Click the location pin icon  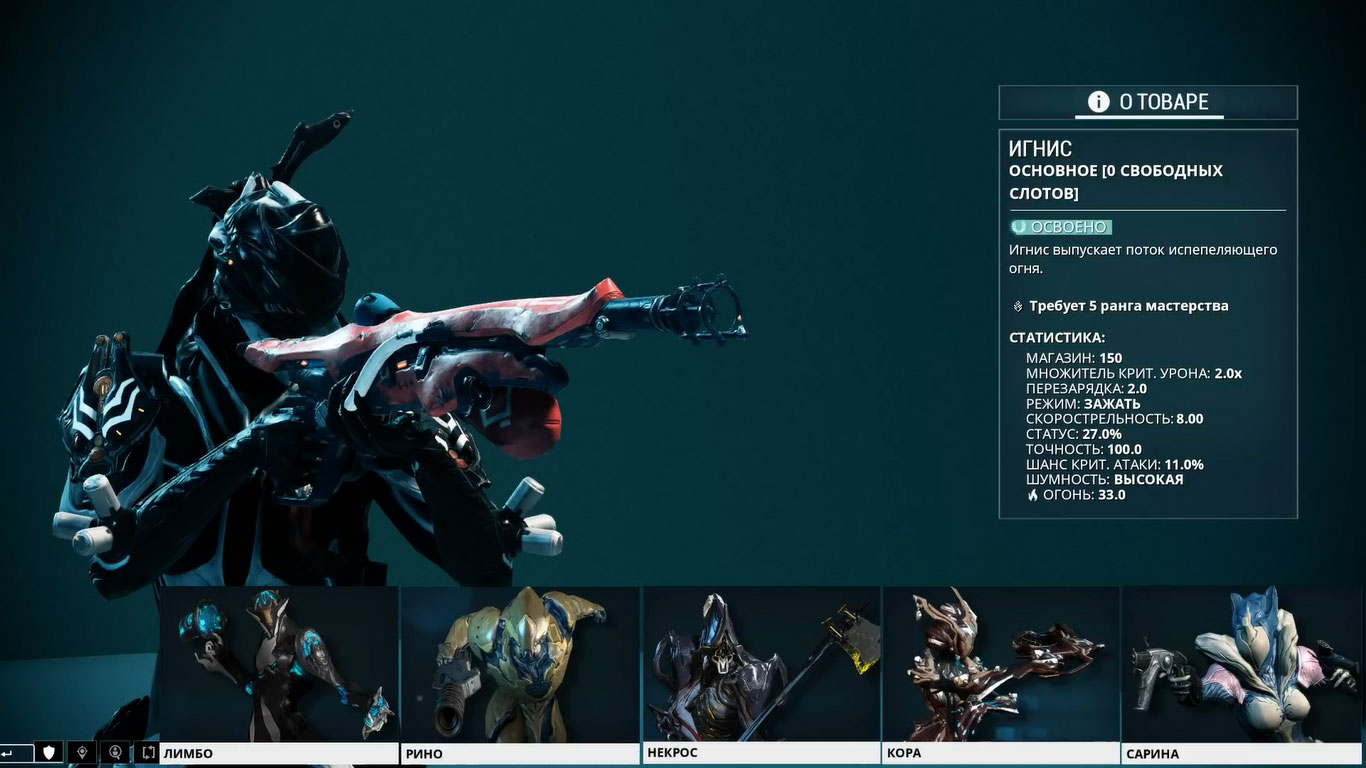[x=82, y=752]
